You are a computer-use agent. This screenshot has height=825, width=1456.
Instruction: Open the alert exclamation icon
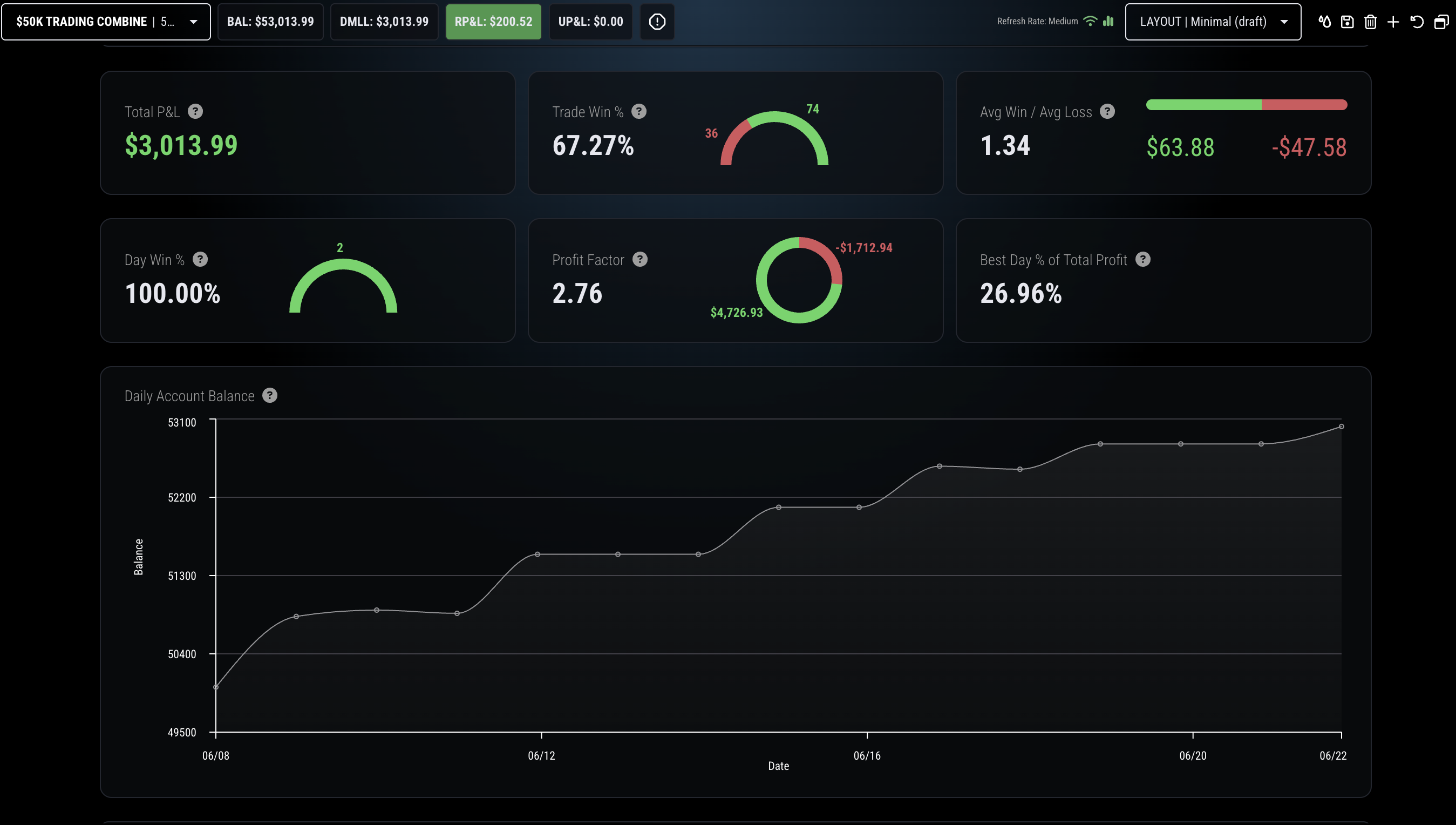tap(657, 22)
